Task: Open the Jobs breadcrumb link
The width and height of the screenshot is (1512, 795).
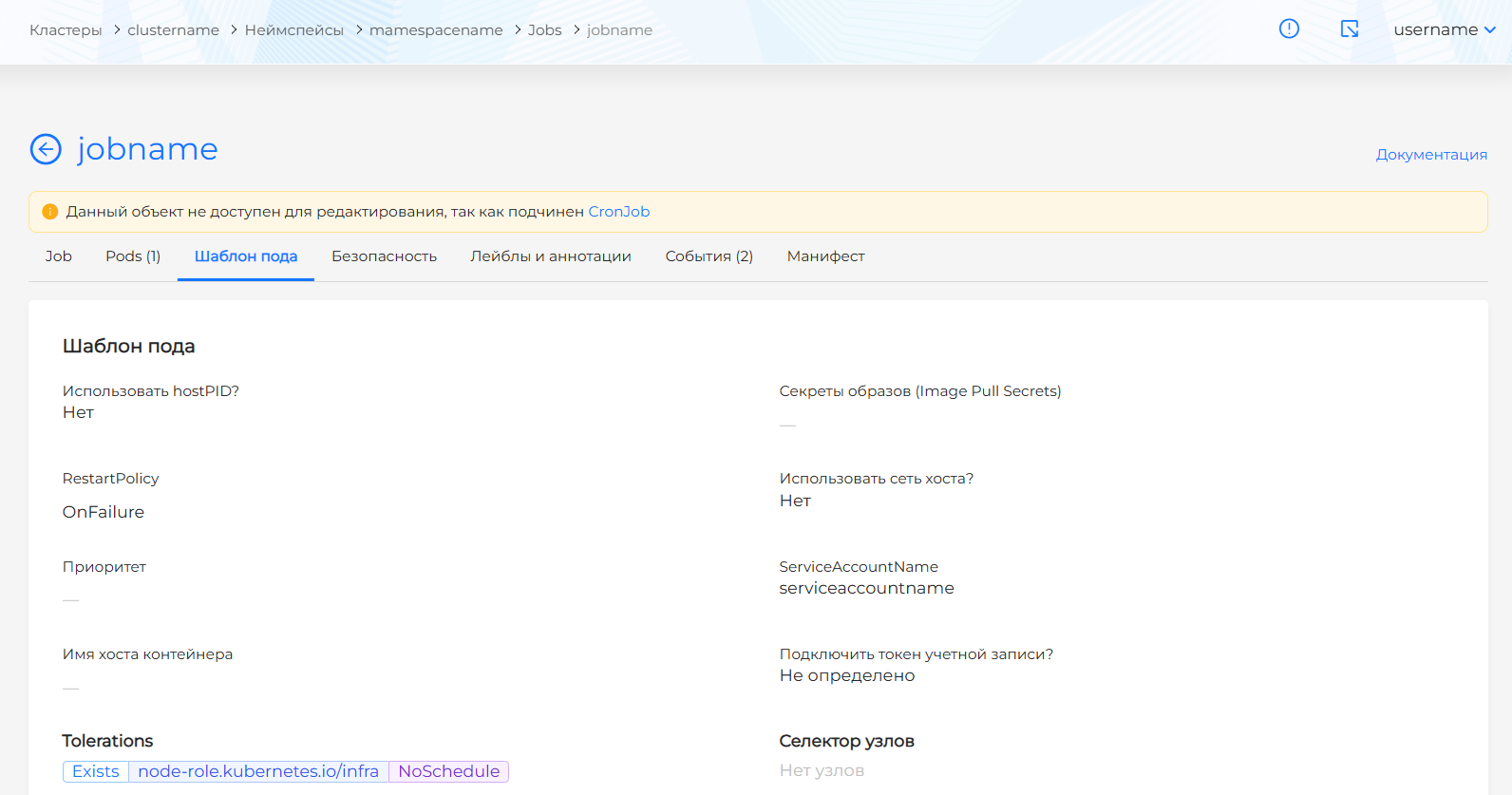Action: [544, 30]
